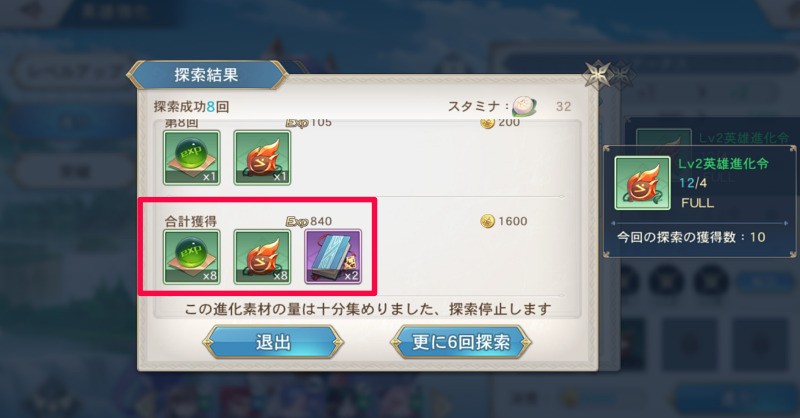Click the stamina peach bun icon
The image size is (800, 418).
click(524, 106)
